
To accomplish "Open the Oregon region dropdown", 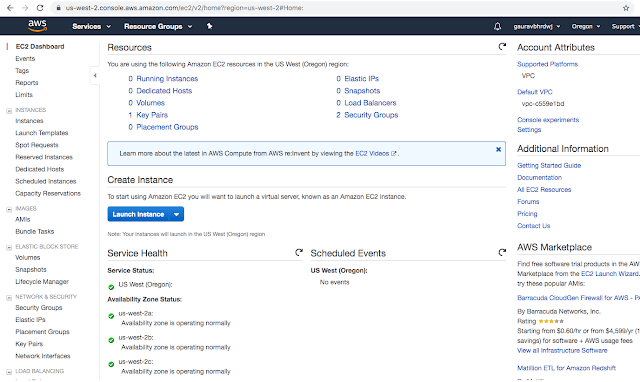I will coord(586,27).
